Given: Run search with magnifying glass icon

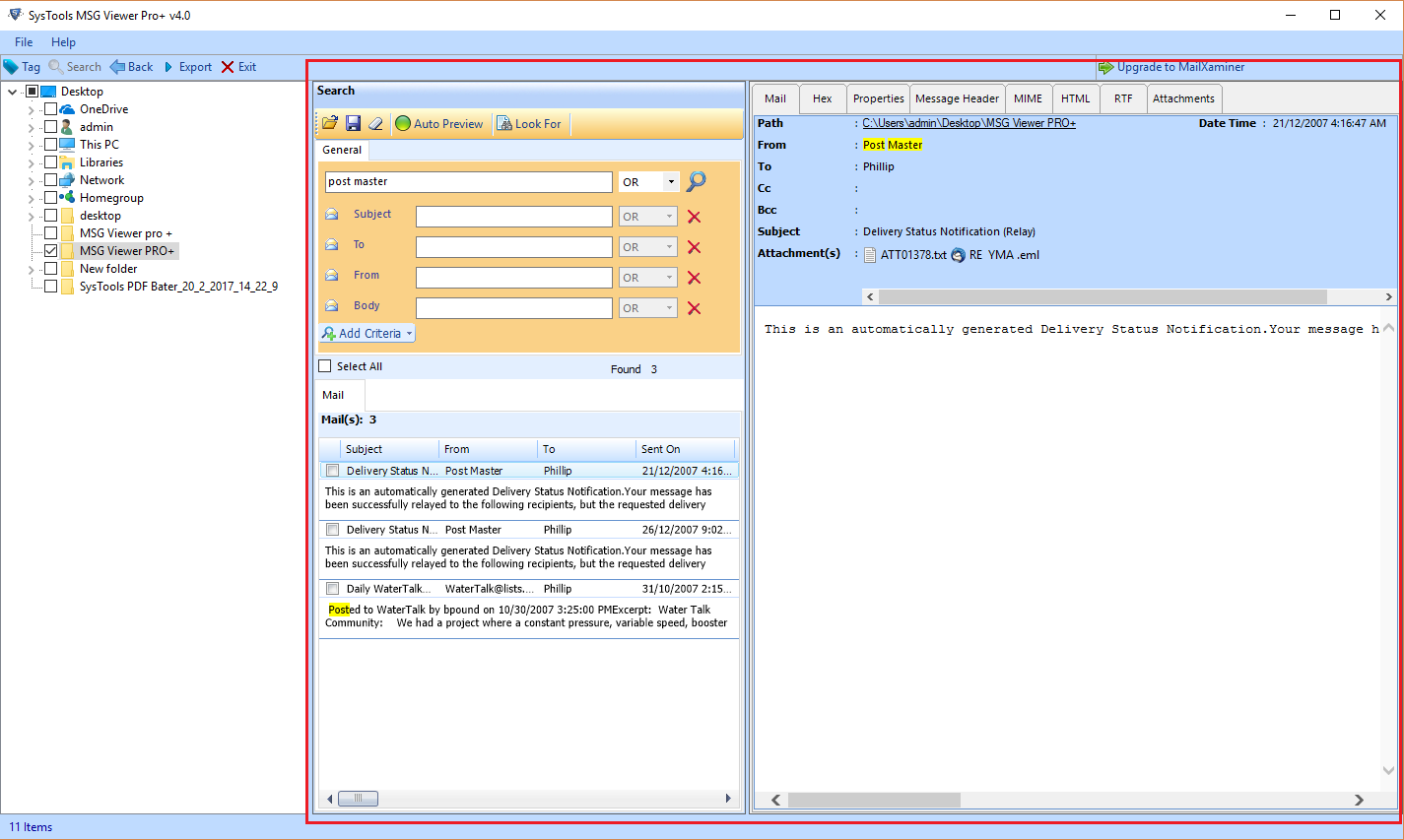Looking at the screenshot, I should 697,181.
